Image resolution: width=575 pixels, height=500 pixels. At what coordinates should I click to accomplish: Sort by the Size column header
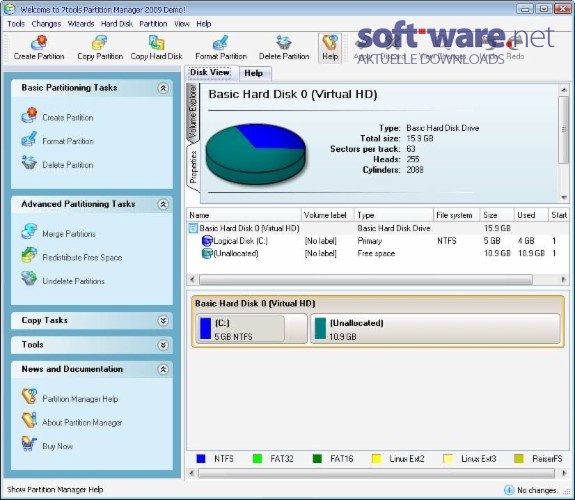click(497, 215)
